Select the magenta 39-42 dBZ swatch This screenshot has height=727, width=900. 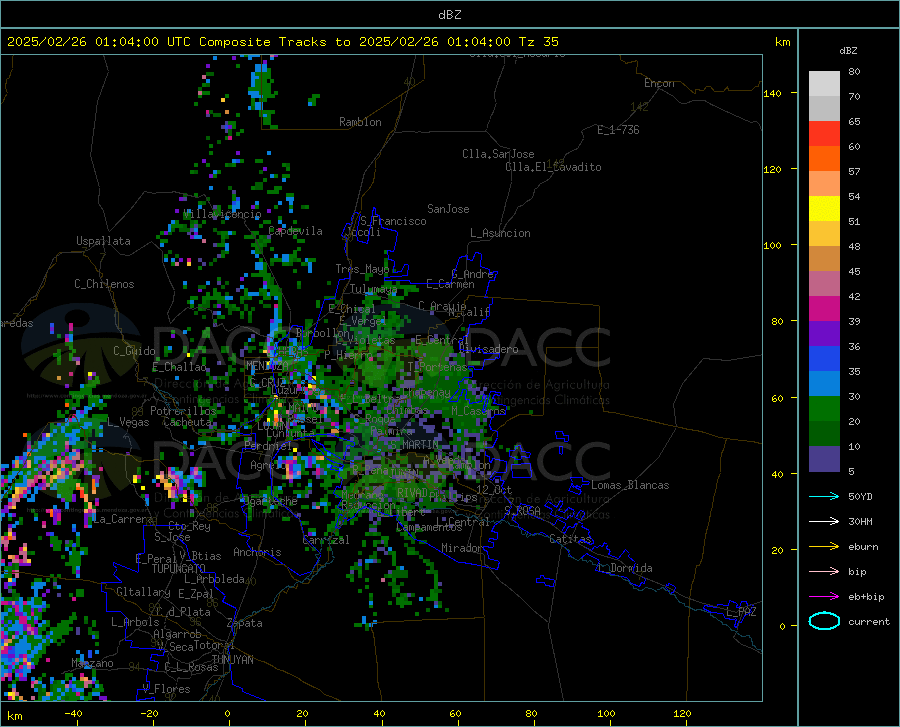[824, 309]
